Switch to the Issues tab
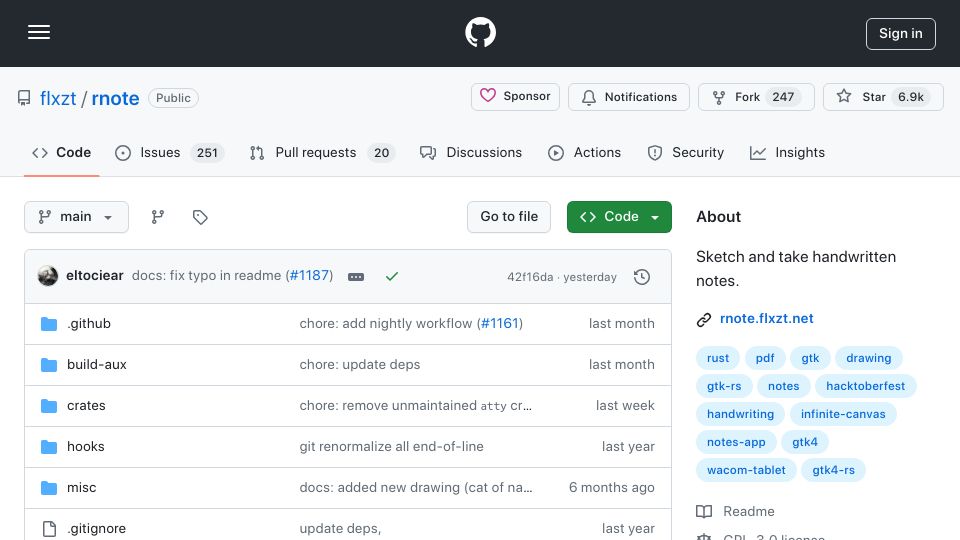This screenshot has width=960, height=540. 169,152
